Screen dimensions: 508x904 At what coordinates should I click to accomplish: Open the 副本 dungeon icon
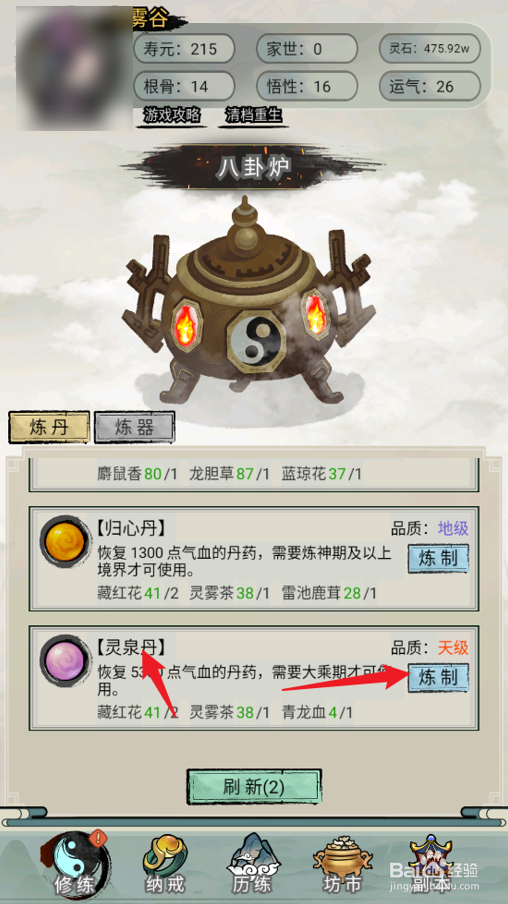431,865
